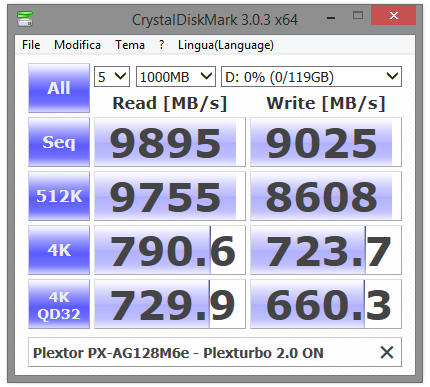Open the Modifica menu
430x387 pixels.
77,45
